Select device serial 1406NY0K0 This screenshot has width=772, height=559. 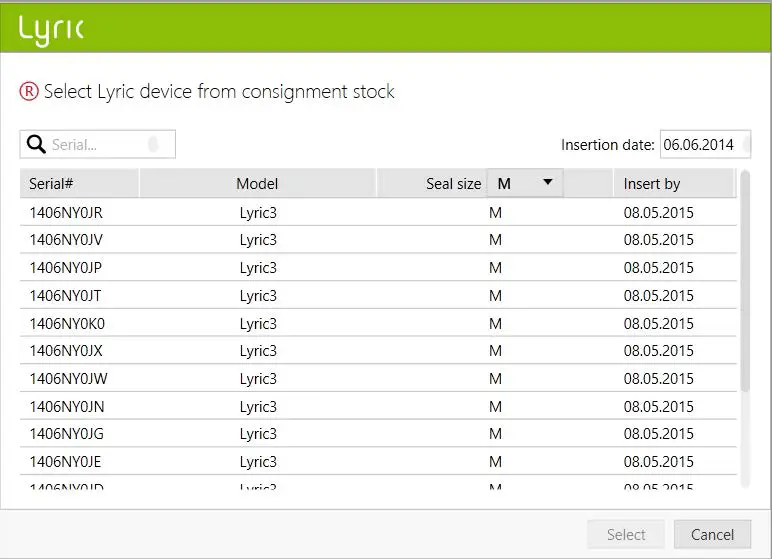point(67,324)
